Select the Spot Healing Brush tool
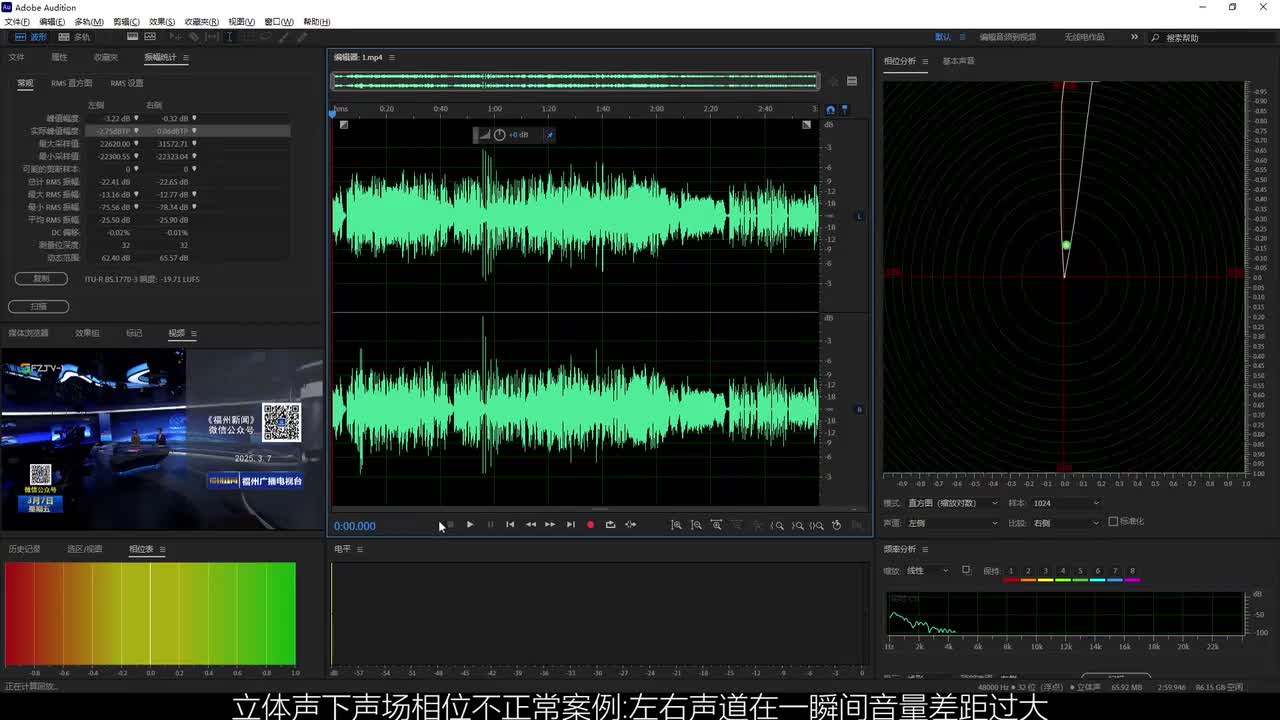Viewport: 1280px width, 720px height. pos(302,37)
